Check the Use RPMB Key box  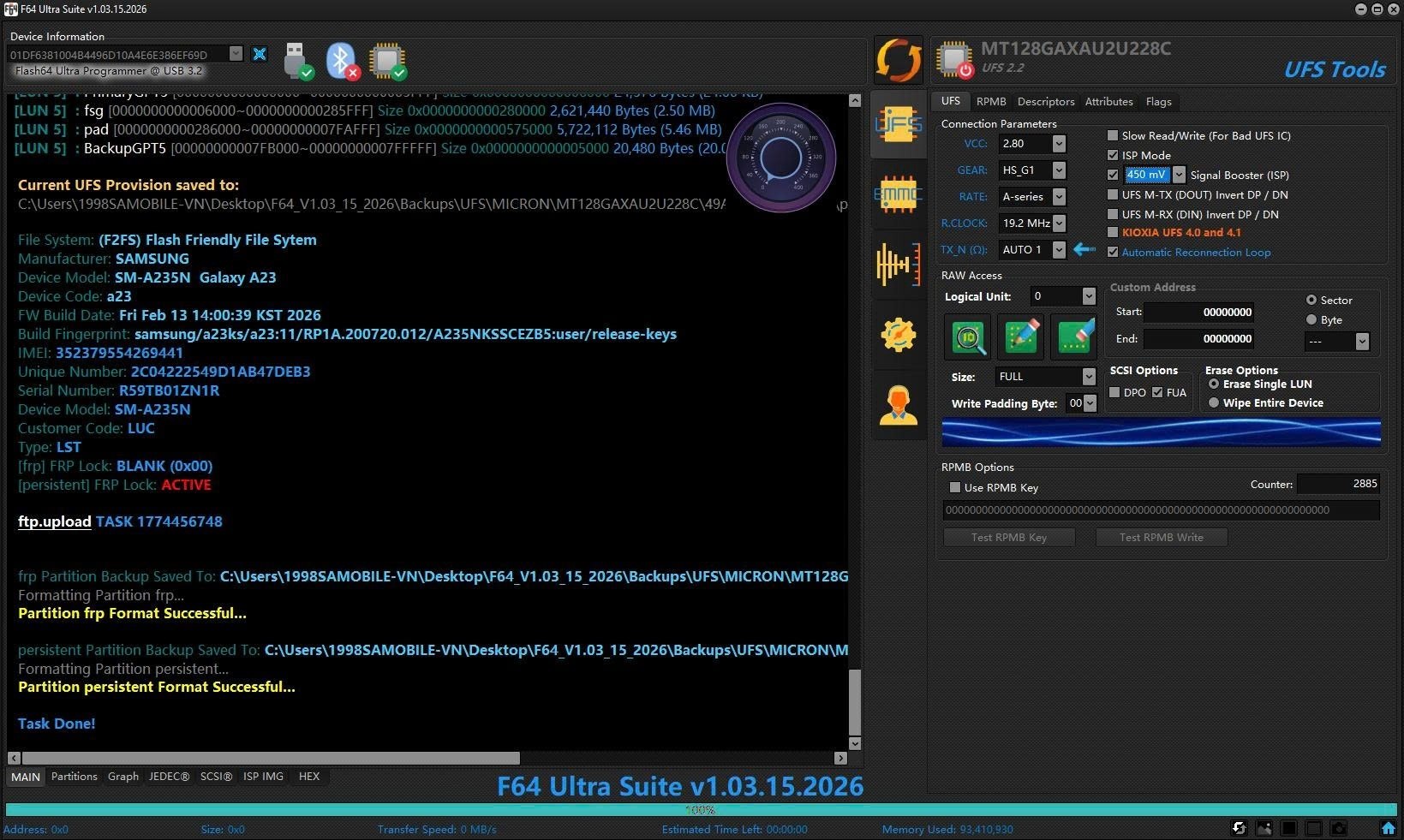(x=955, y=487)
